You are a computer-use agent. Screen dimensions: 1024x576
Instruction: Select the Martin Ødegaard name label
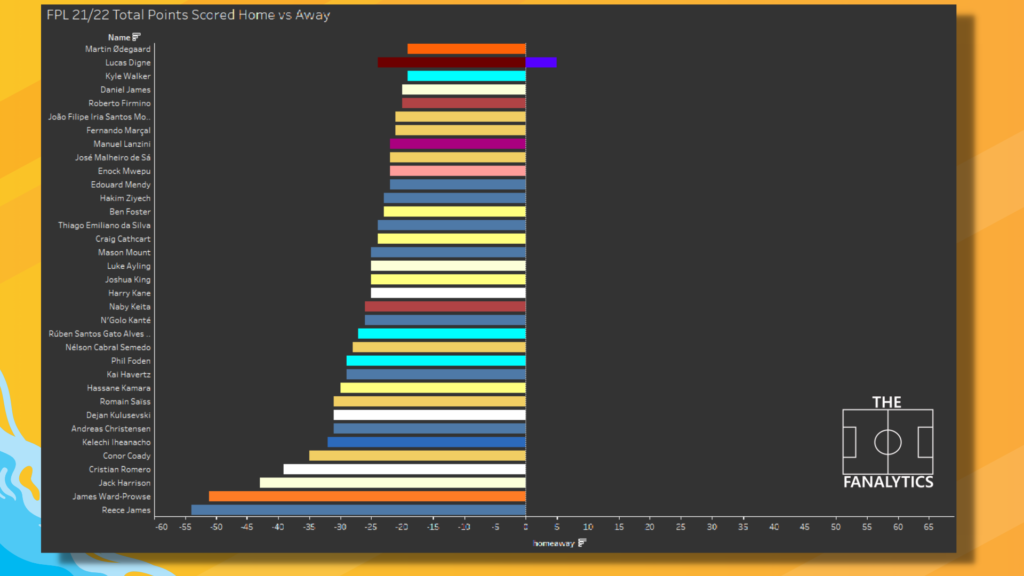point(118,49)
